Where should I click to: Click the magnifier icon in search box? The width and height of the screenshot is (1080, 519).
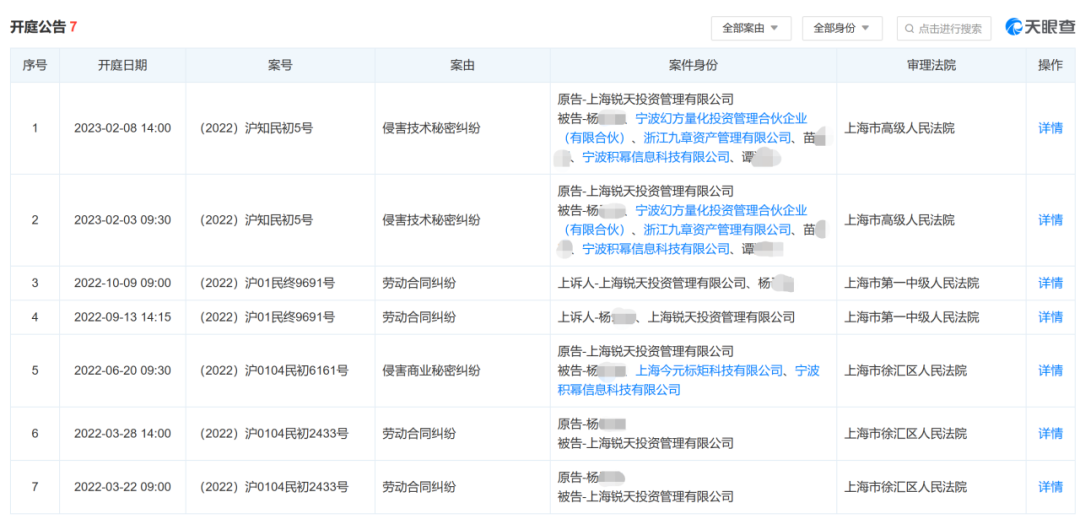tap(909, 29)
